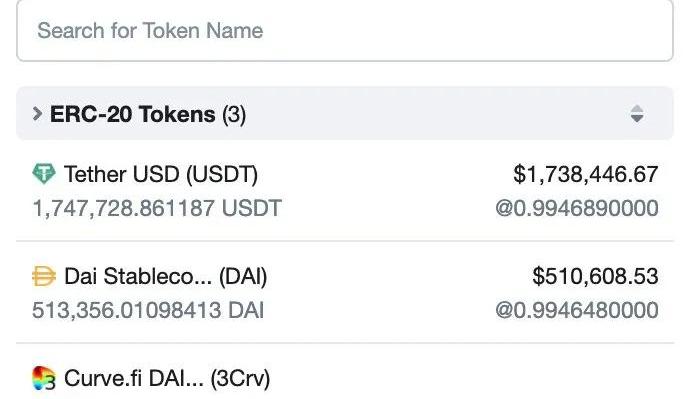
Task: Click the $1,738,446.67 USDT value
Action: (x=585, y=174)
